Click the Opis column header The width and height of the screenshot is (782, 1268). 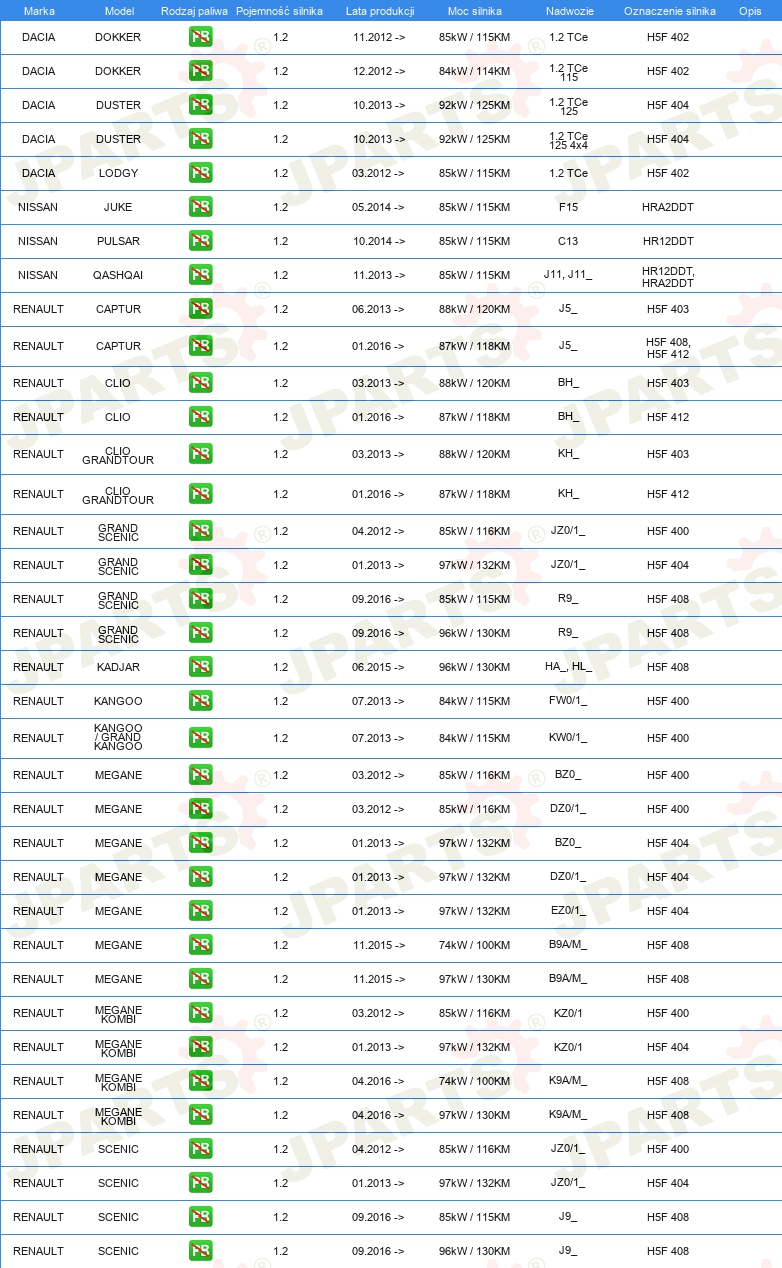coord(750,11)
